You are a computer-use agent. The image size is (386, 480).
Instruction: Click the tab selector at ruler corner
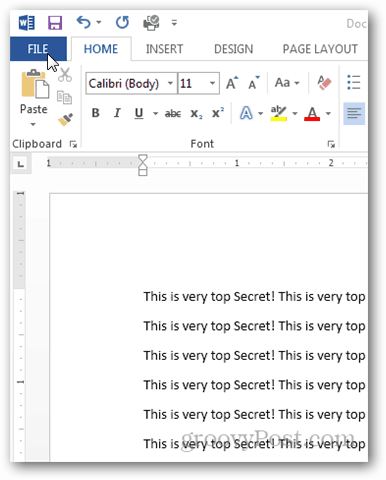21,164
